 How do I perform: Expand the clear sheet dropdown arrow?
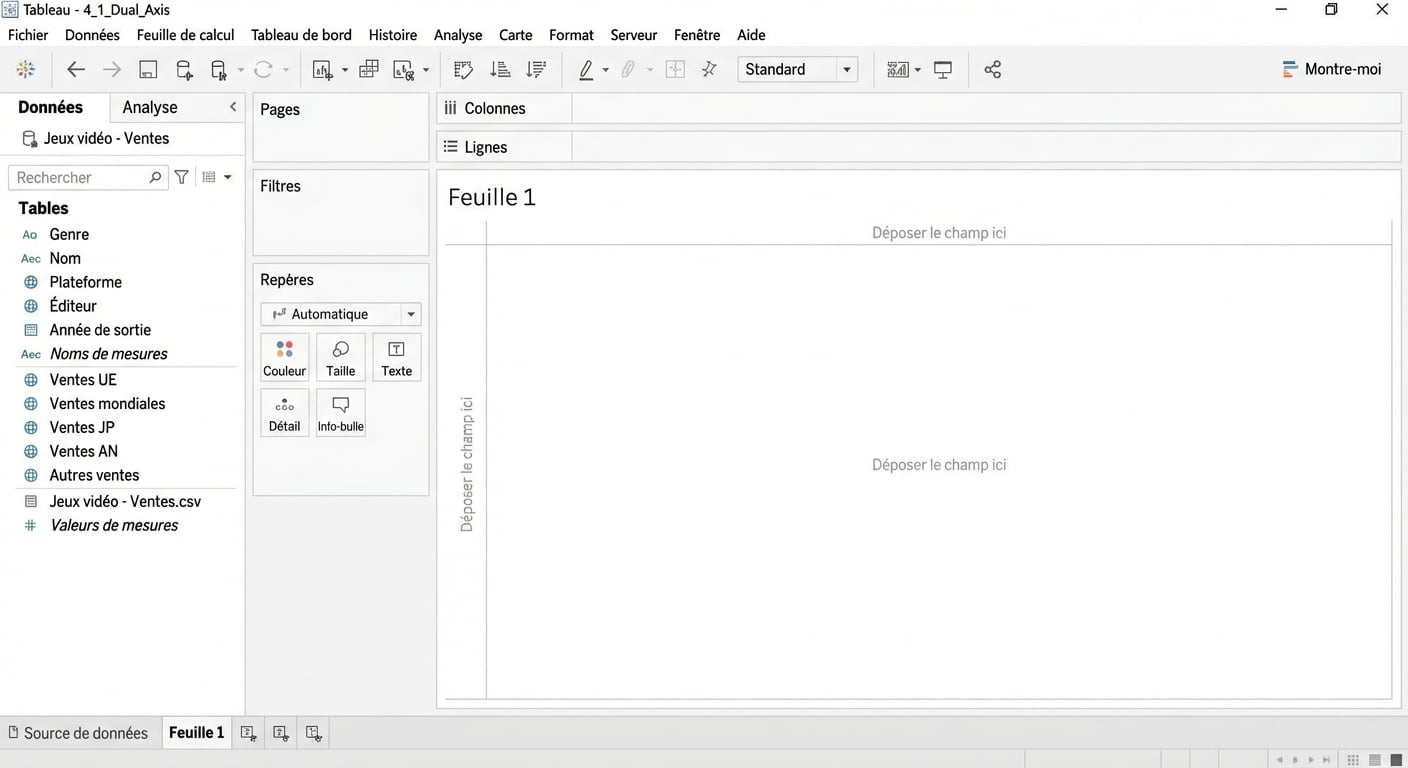[x=426, y=70]
